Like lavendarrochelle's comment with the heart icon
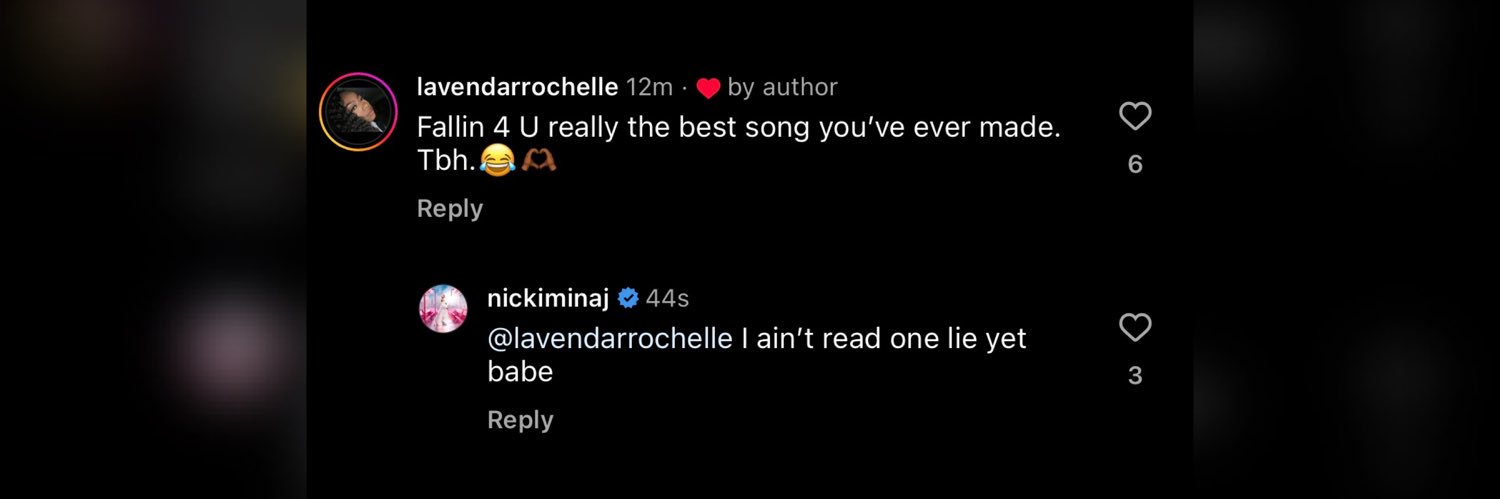This screenshot has width=1500, height=499. [1135, 117]
